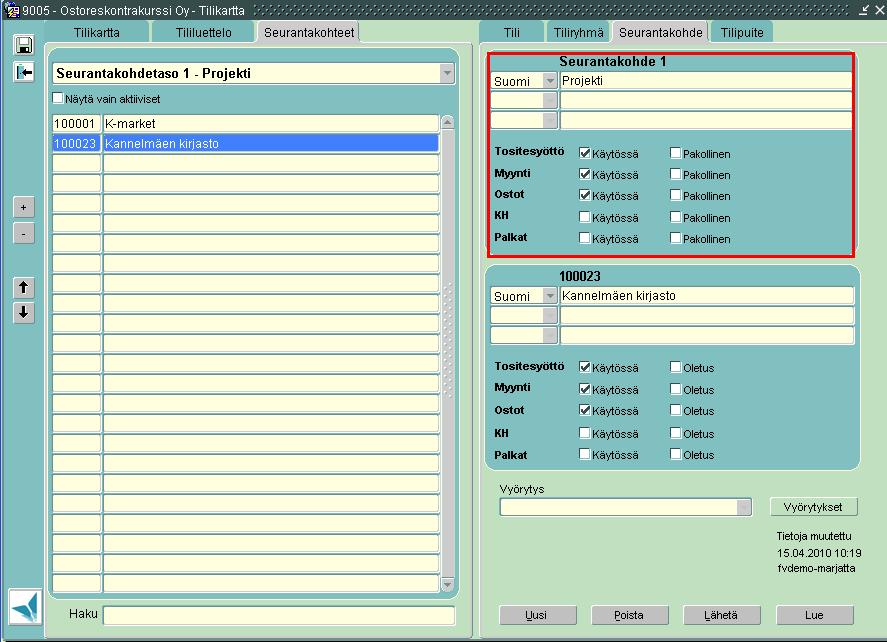
Task: Select row code 100023
Action: point(76,144)
